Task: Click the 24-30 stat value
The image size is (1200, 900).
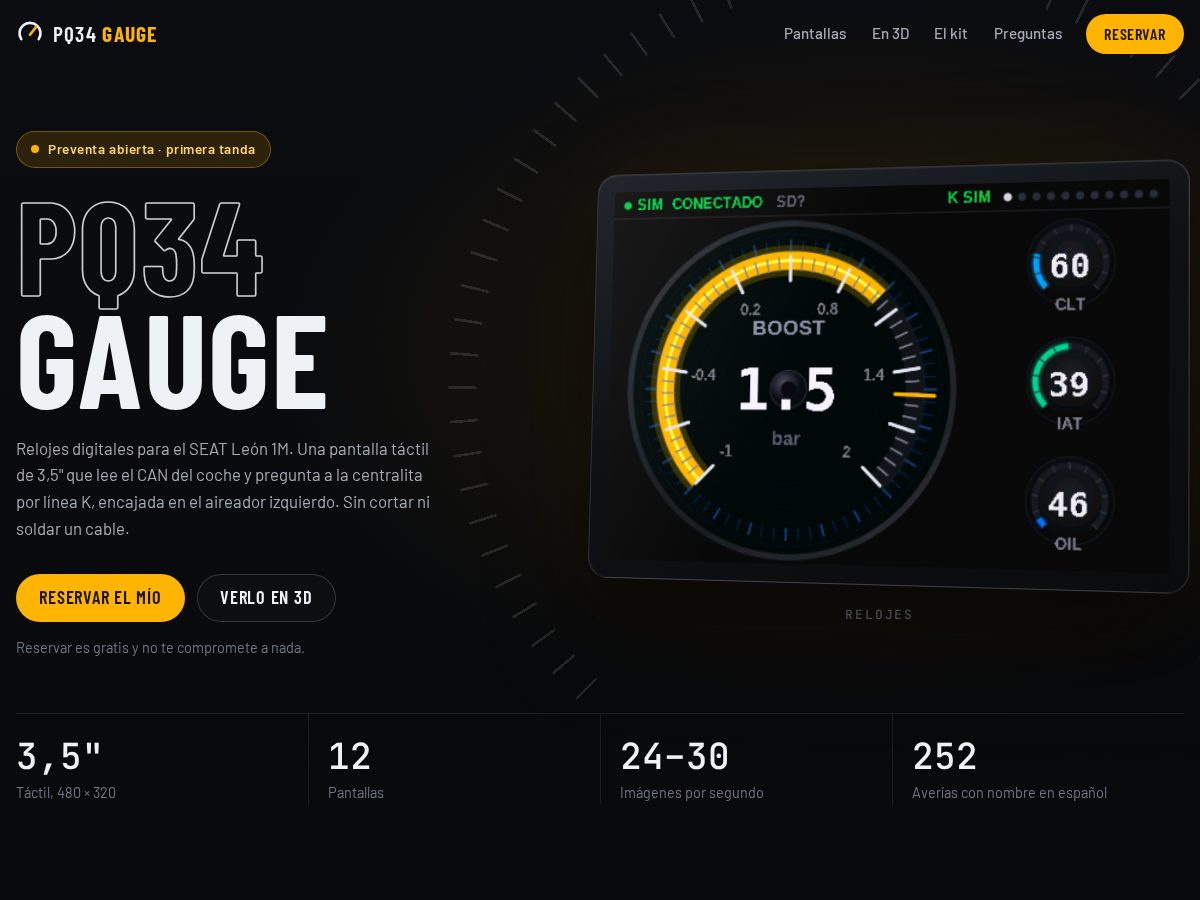Action: coord(675,756)
